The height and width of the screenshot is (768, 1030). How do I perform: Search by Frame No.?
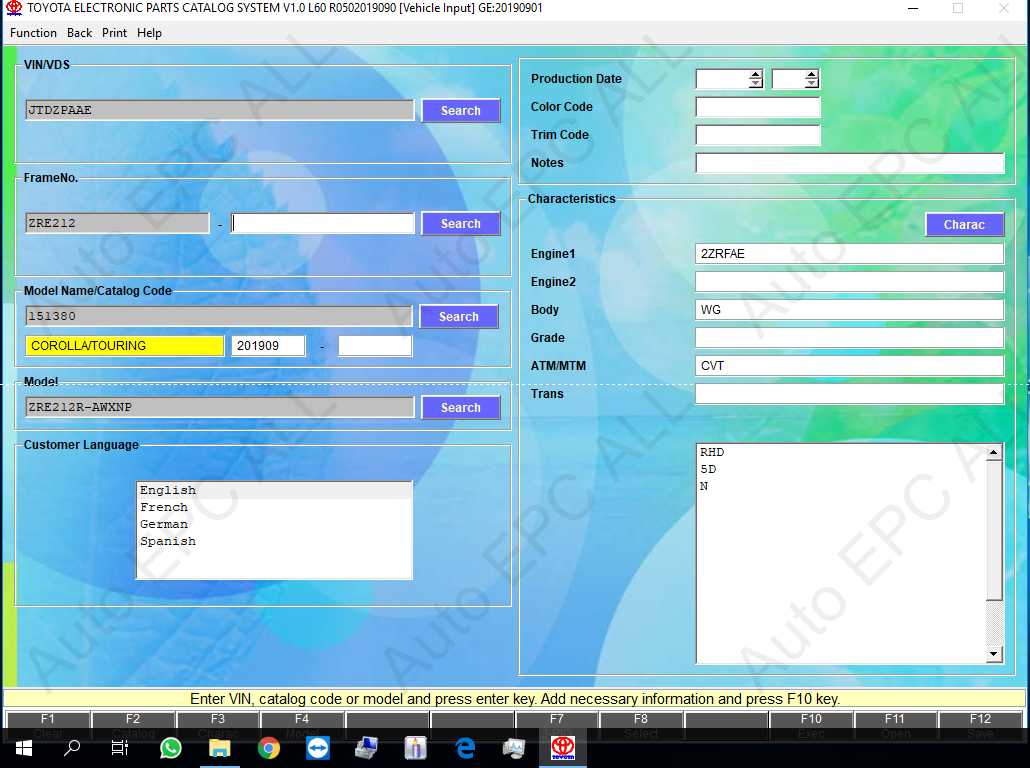[x=460, y=223]
